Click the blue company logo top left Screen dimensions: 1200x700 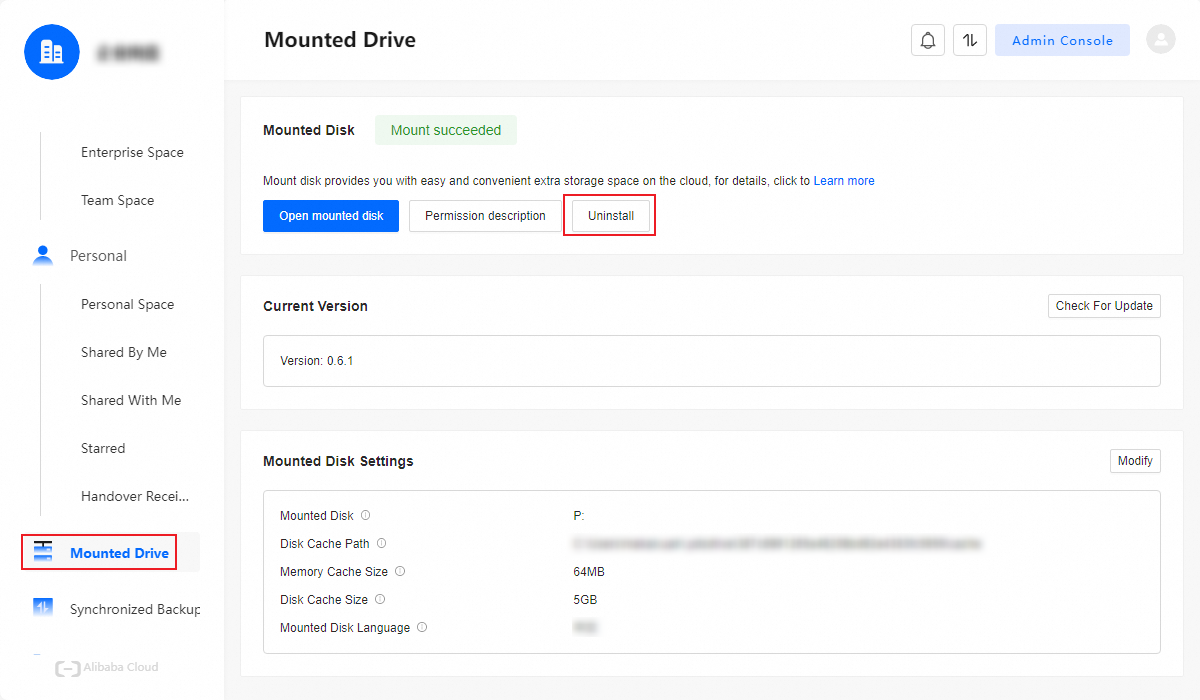[51, 51]
